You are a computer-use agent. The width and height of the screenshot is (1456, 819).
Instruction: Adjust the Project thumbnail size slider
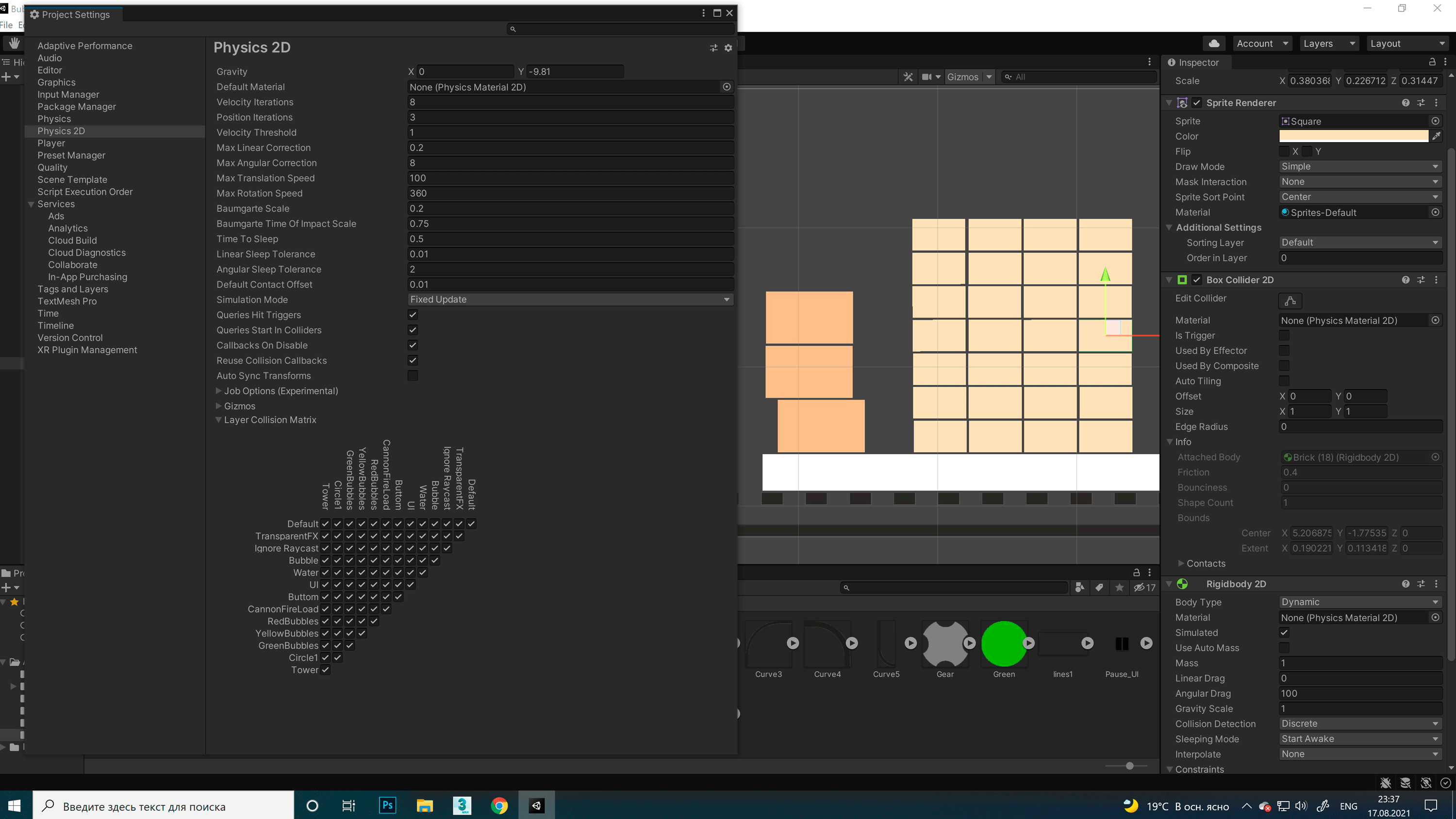[x=1129, y=766]
